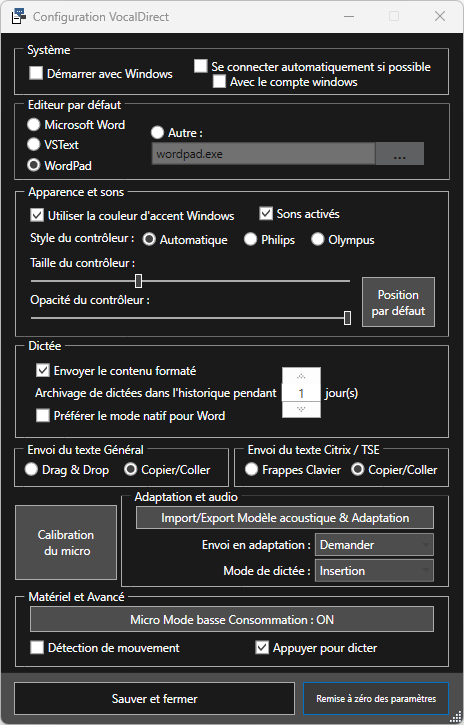464x725 pixels.
Task: Toggle Sons activés checkbox
Action: coord(266,214)
